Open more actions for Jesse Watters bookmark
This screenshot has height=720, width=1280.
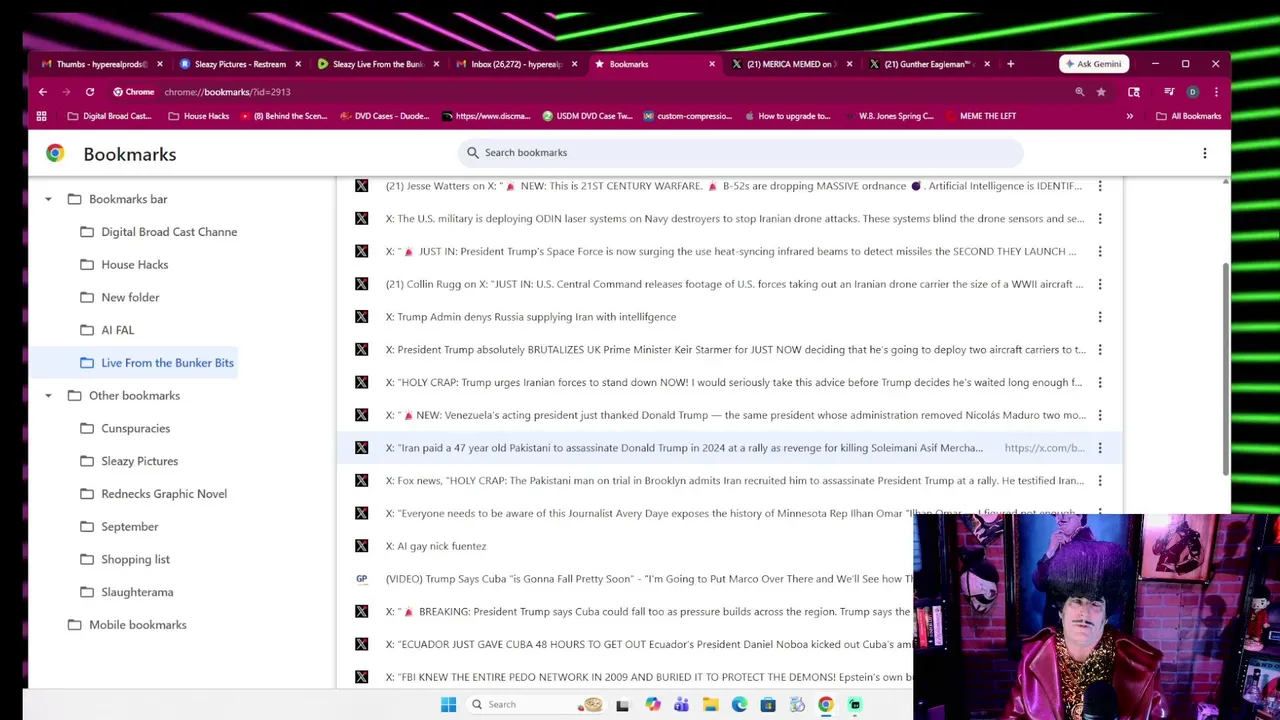pyautogui.click(x=1100, y=186)
